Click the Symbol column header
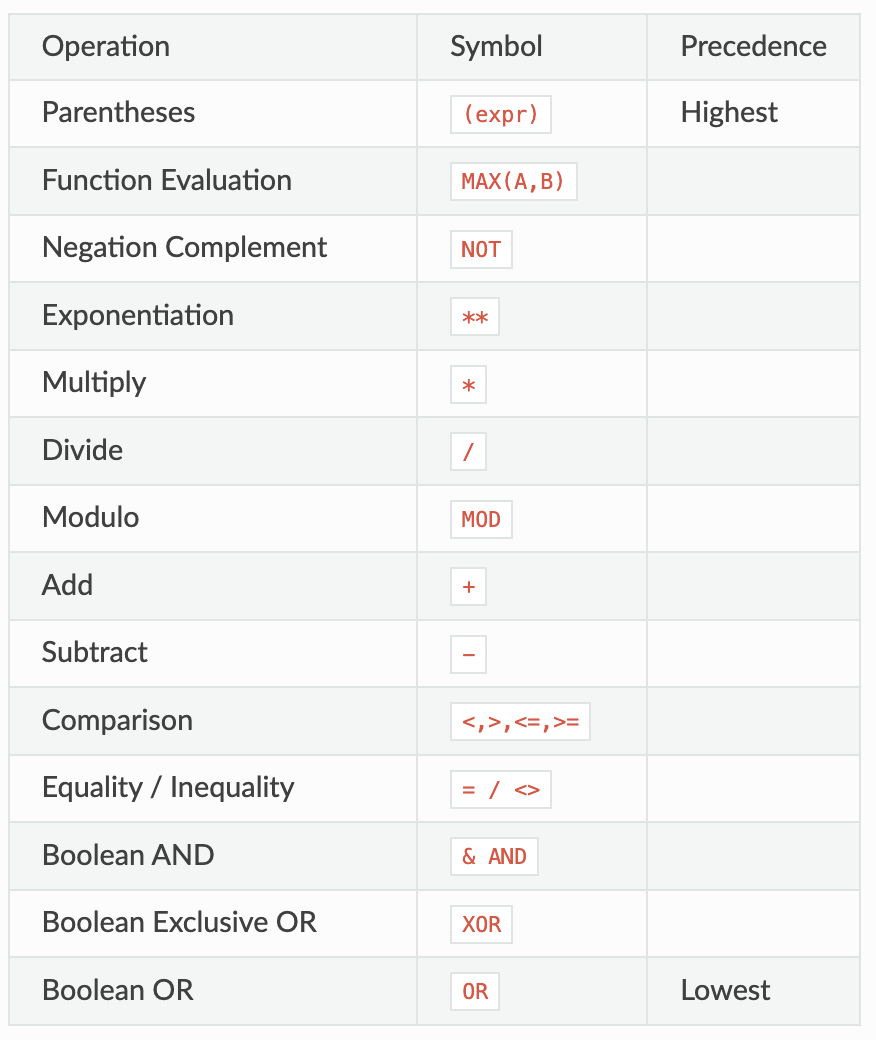The width and height of the screenshot is (876, 1040). click(496, 46)
